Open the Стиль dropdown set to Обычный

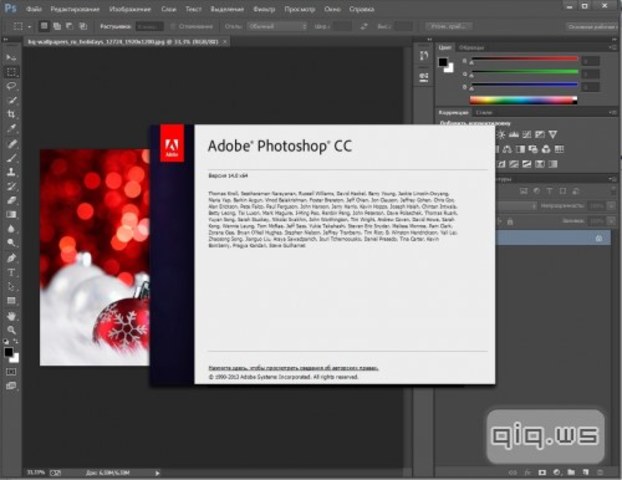(277, 27)
